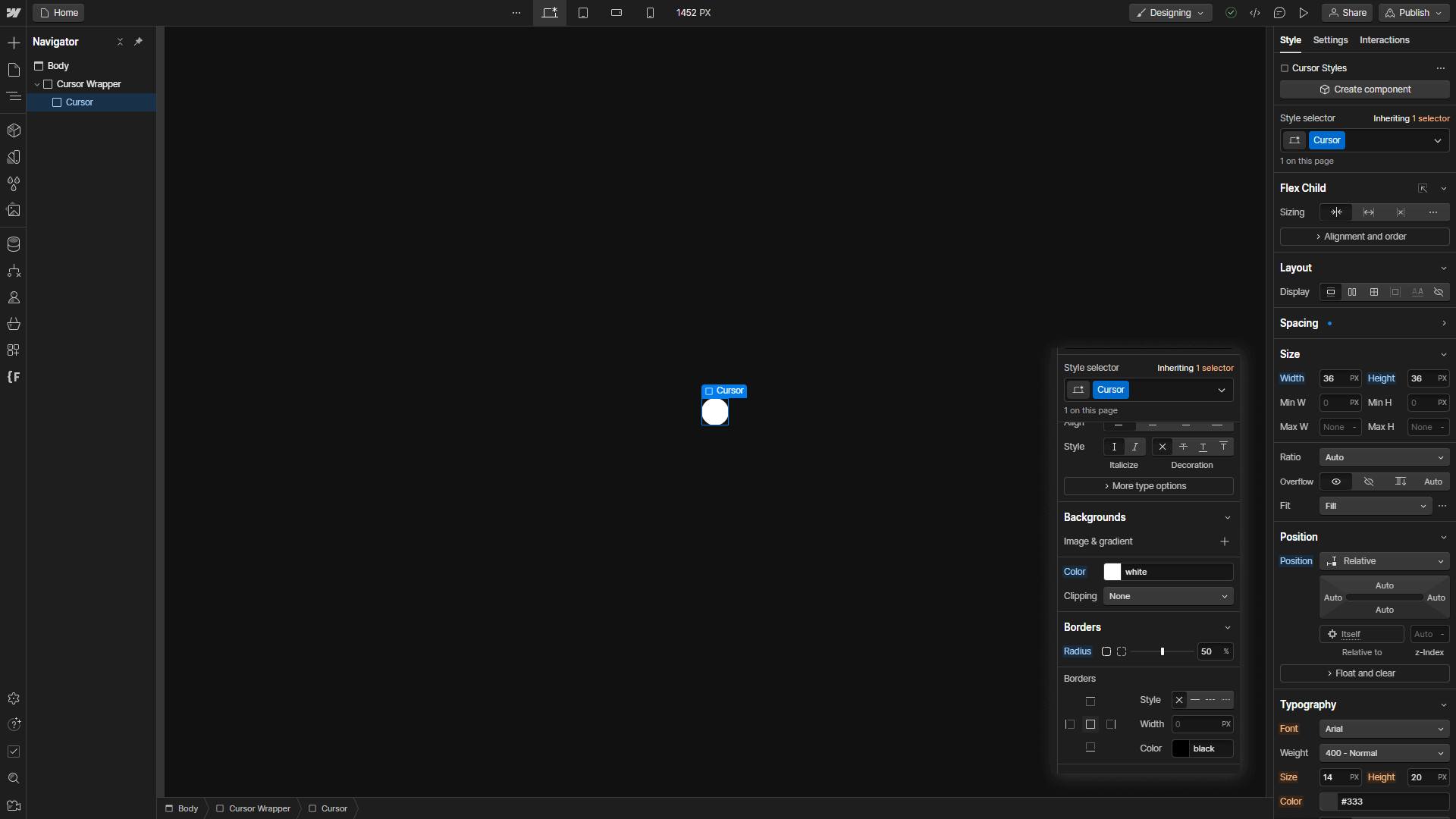Click the preview play icon
Image resolution: width=1456 pixels, height=819 pixels.
(x=1304, y=13)
